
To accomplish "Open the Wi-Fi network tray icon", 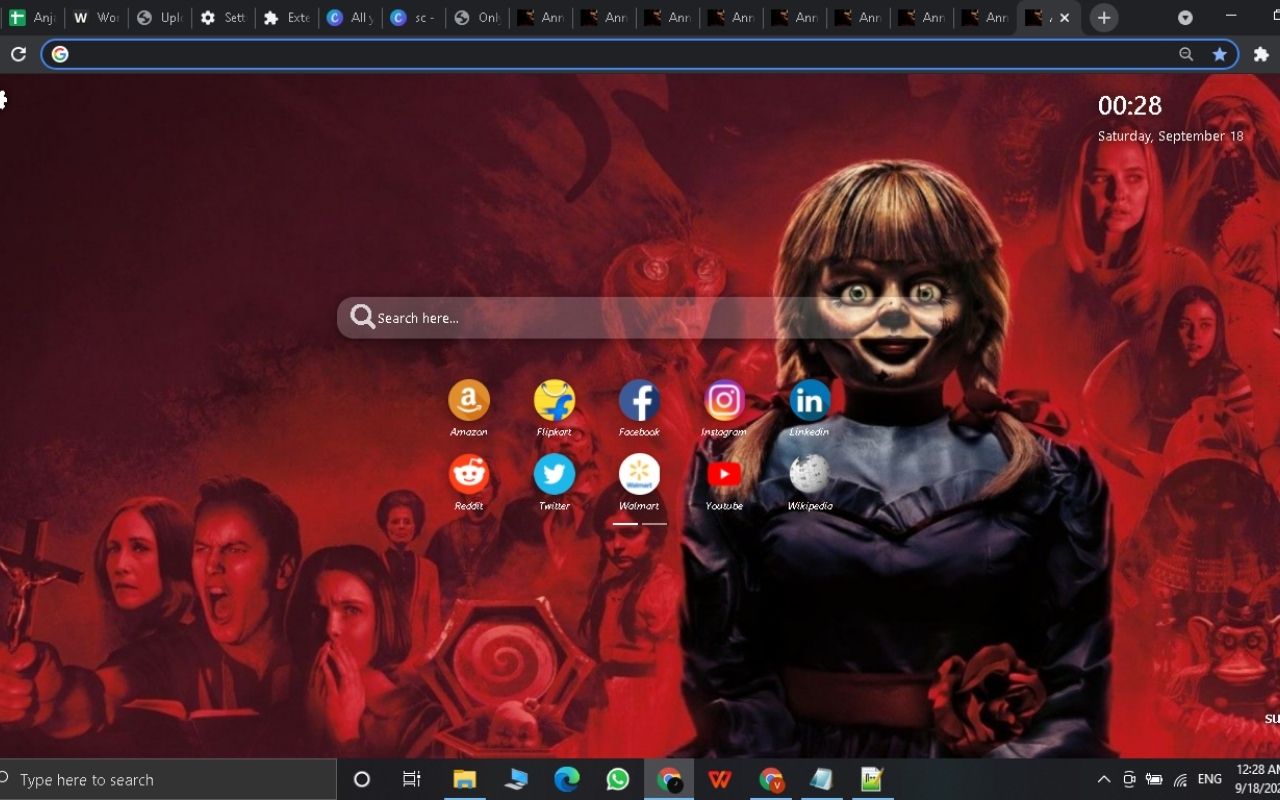I will 1181,779.
